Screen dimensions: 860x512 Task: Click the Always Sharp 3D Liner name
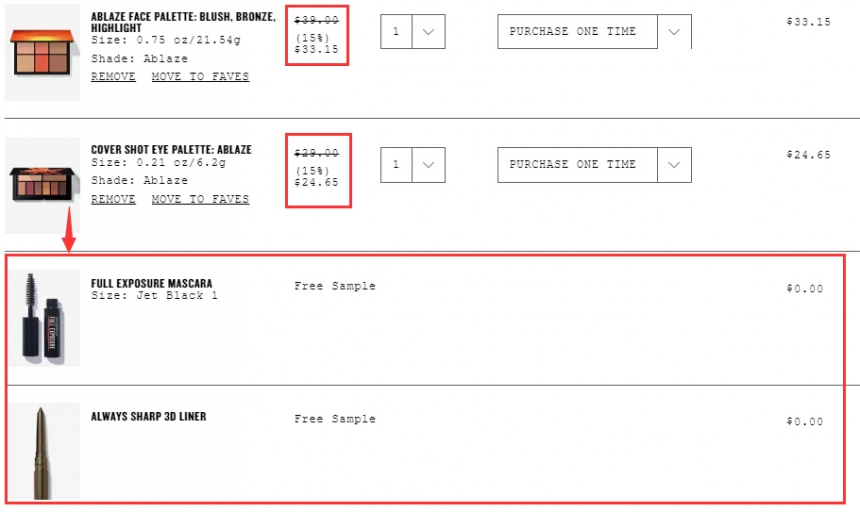(x=149, y=417)
